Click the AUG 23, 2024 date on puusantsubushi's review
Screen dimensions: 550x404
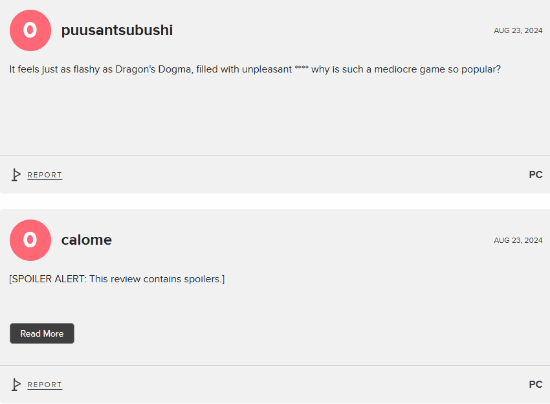[x=518, y=31]
